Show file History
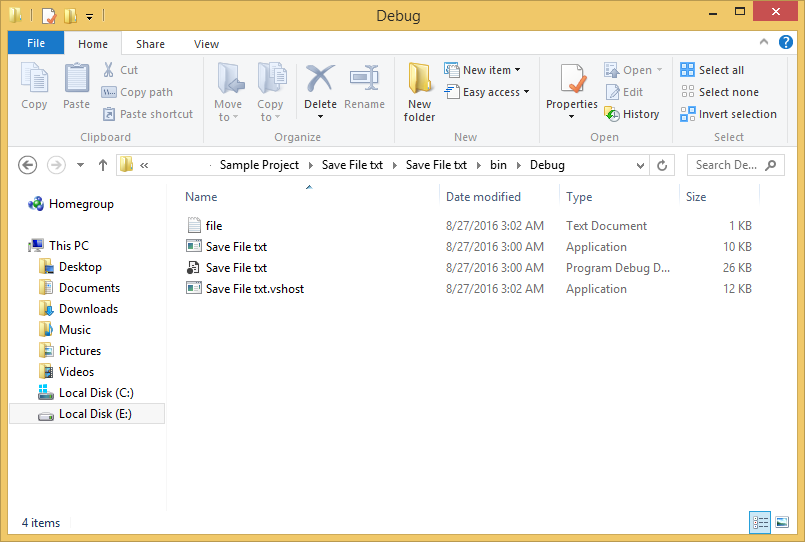805x542 pixels. 632,114
